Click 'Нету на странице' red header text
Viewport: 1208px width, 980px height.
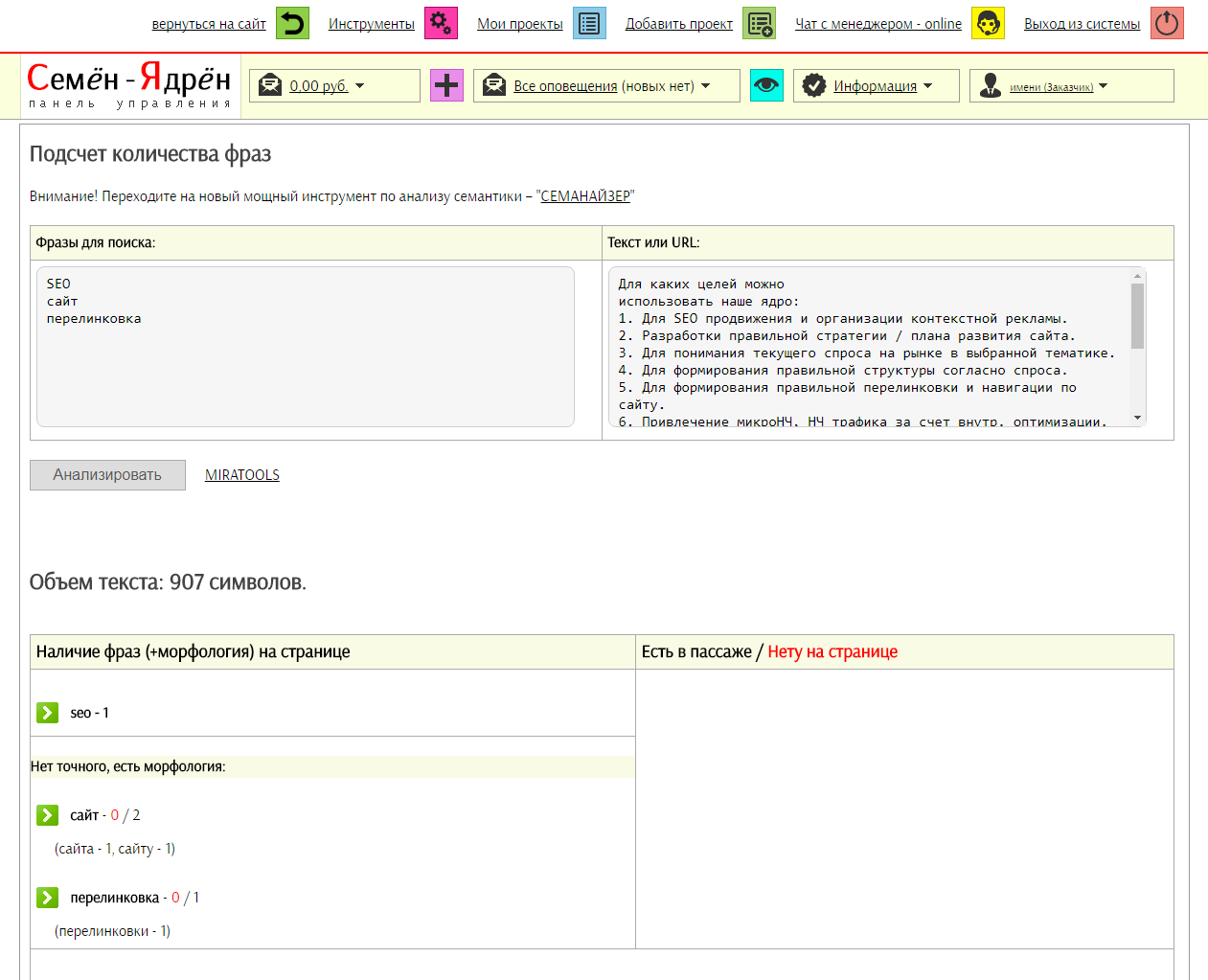(832, 651)
